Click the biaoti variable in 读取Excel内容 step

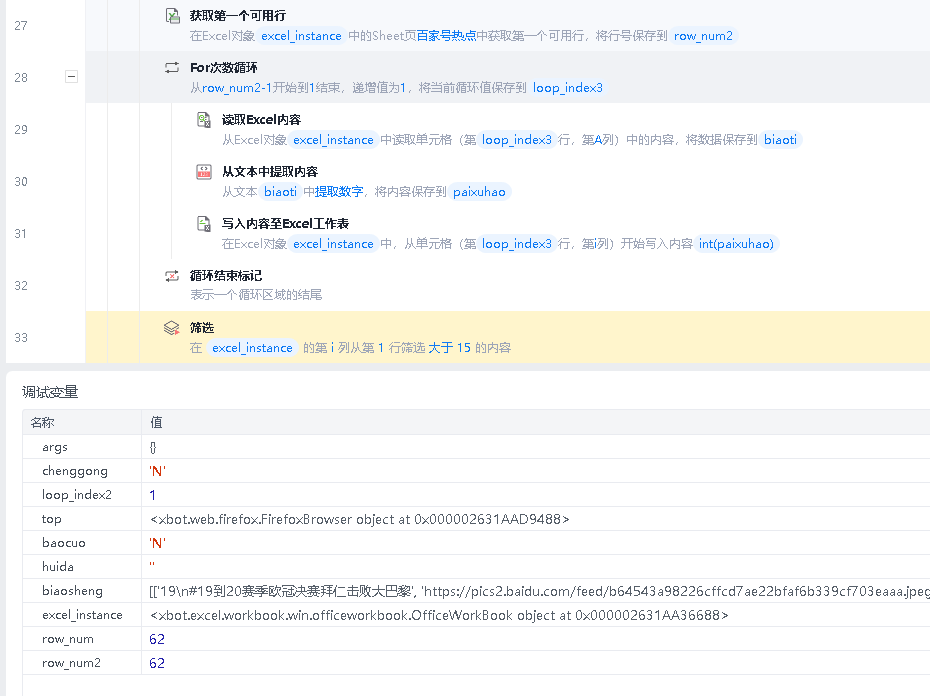click(780, 140)
